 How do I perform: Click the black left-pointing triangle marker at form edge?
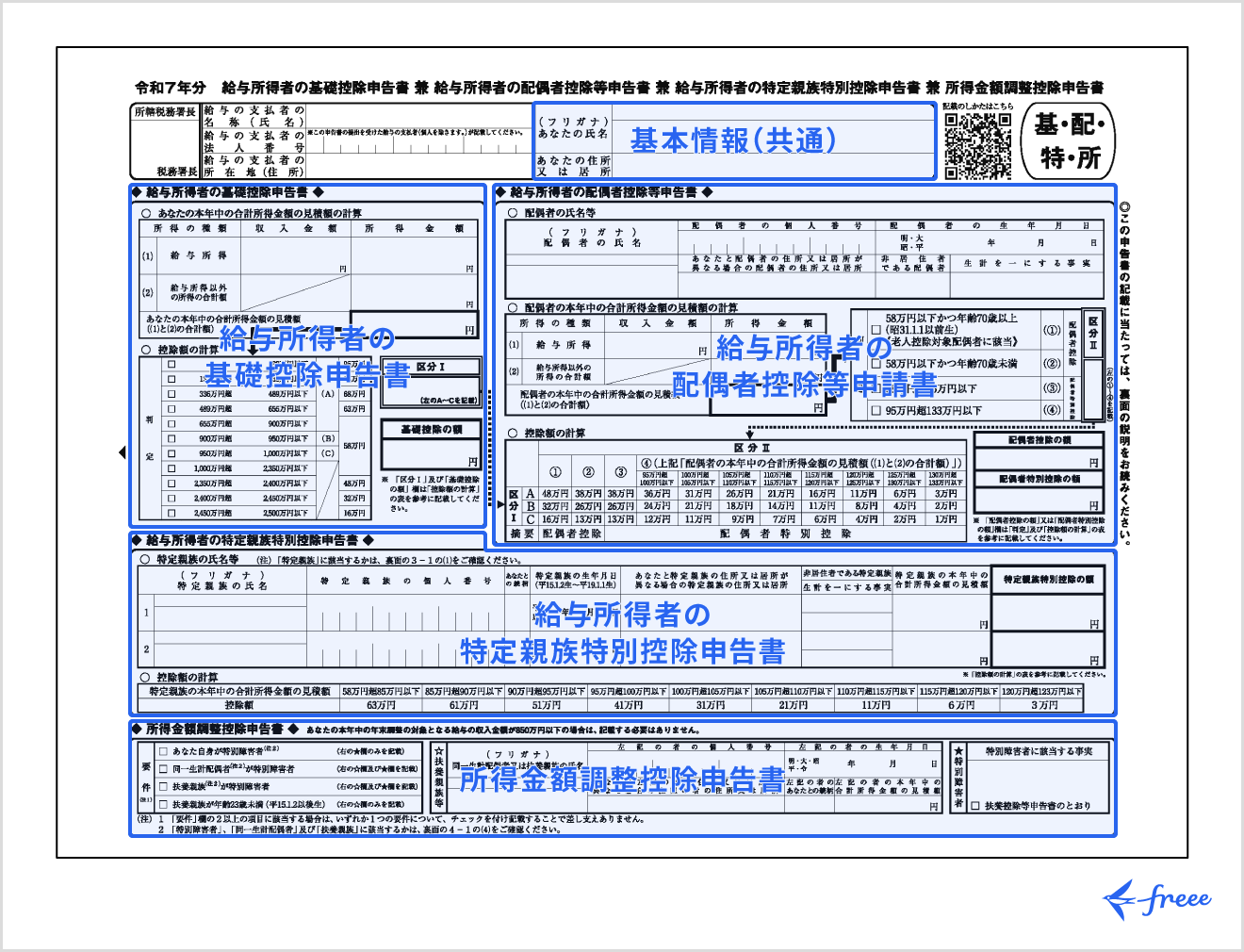tap(122, 453)
